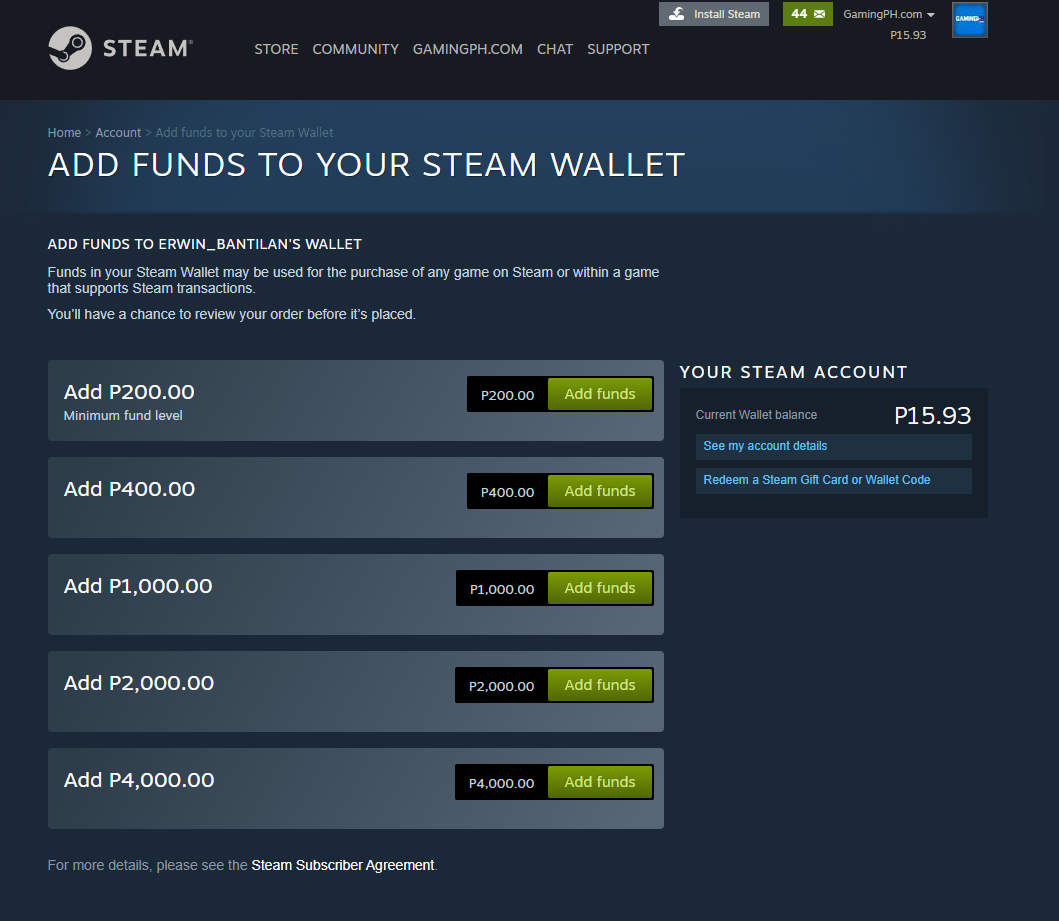The width and height of the screenshot is (1059, 921).
Task: Go to the CHAT section
Action: tap(555, 49)
